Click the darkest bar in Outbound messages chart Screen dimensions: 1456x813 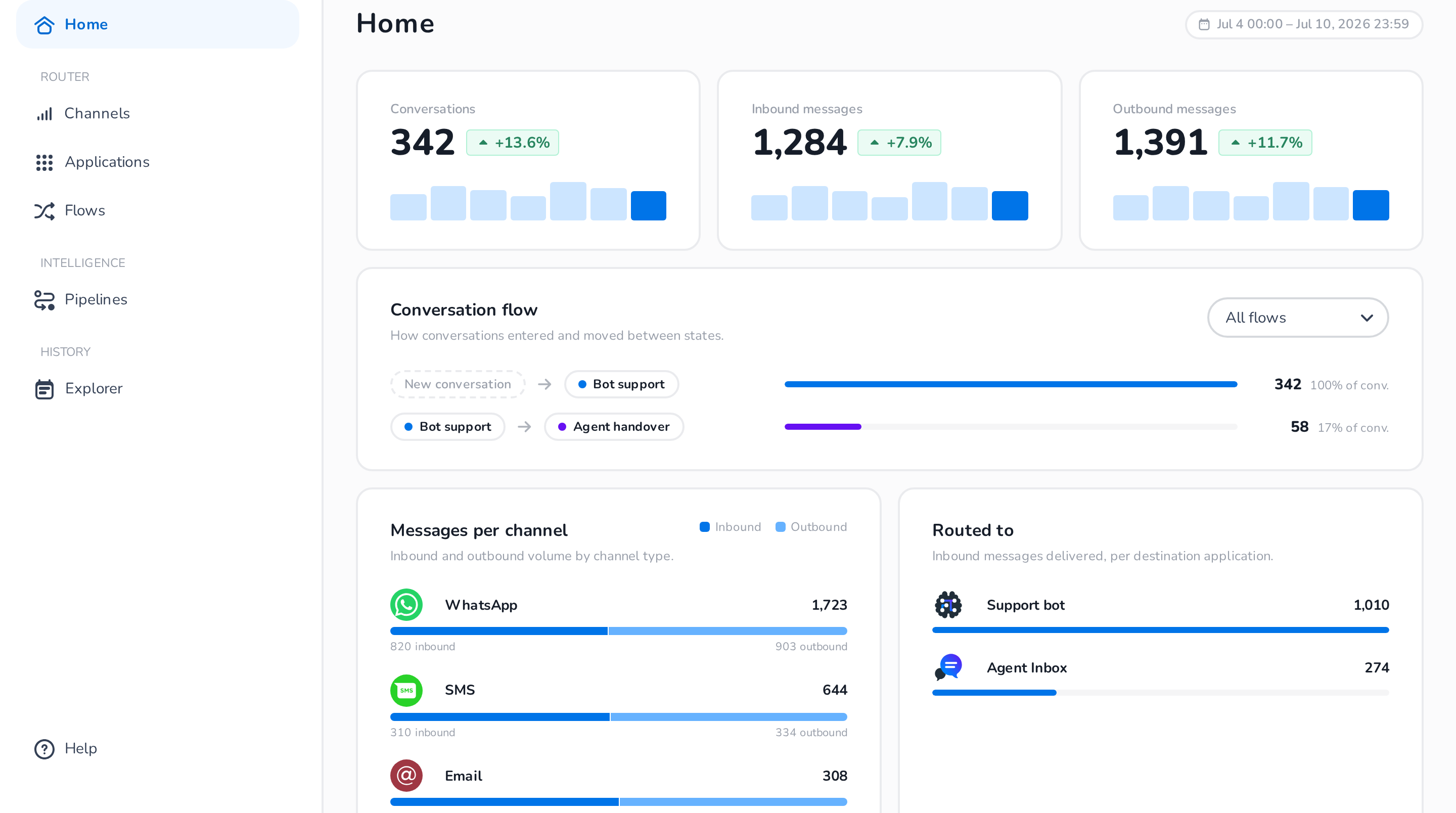coord(1371,205)
